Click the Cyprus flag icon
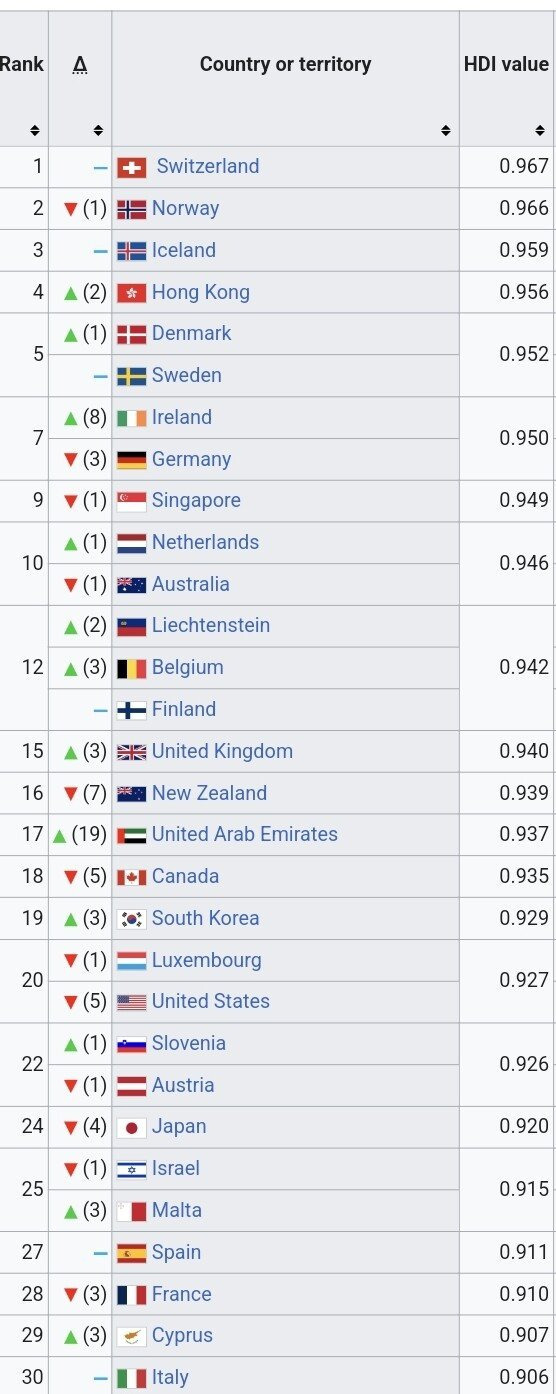The image size is (556, 1394). click(x=132, y=1336)
